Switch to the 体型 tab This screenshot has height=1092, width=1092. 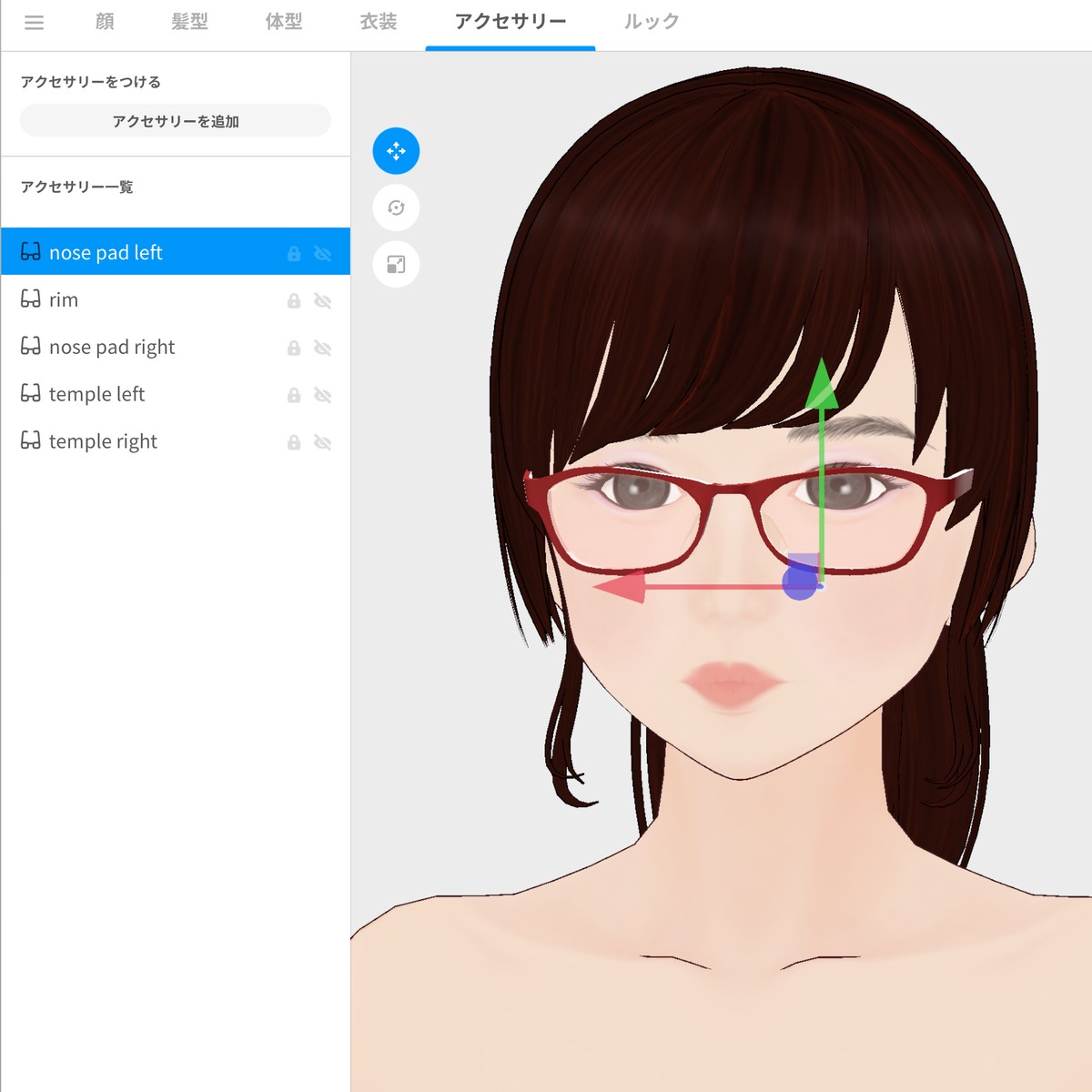[x=284, y=22]
